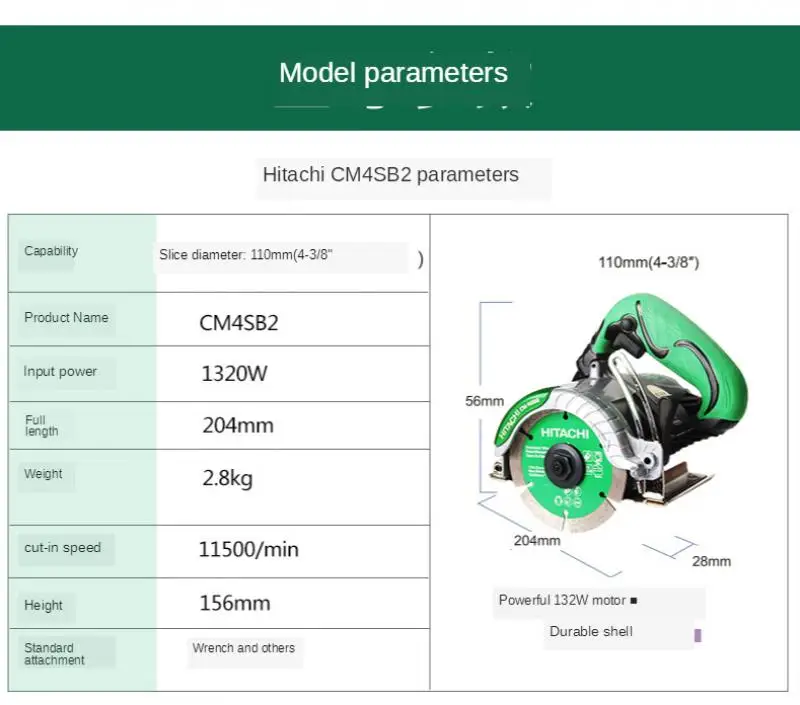Viewport: 800px width, 705px height.
Task: Click the 'Height' row label
Action: pos(43,605)
